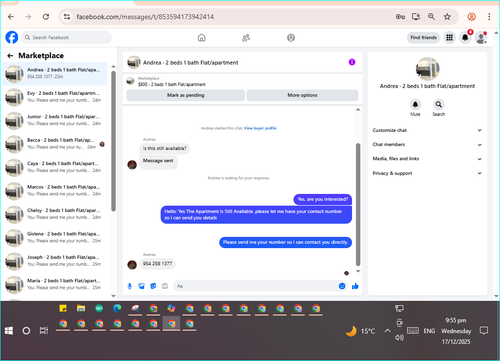The width and height of the screenshot is (500, 361).
Task: Open the Groups icon in top navigation
Action: click(291, 38)
